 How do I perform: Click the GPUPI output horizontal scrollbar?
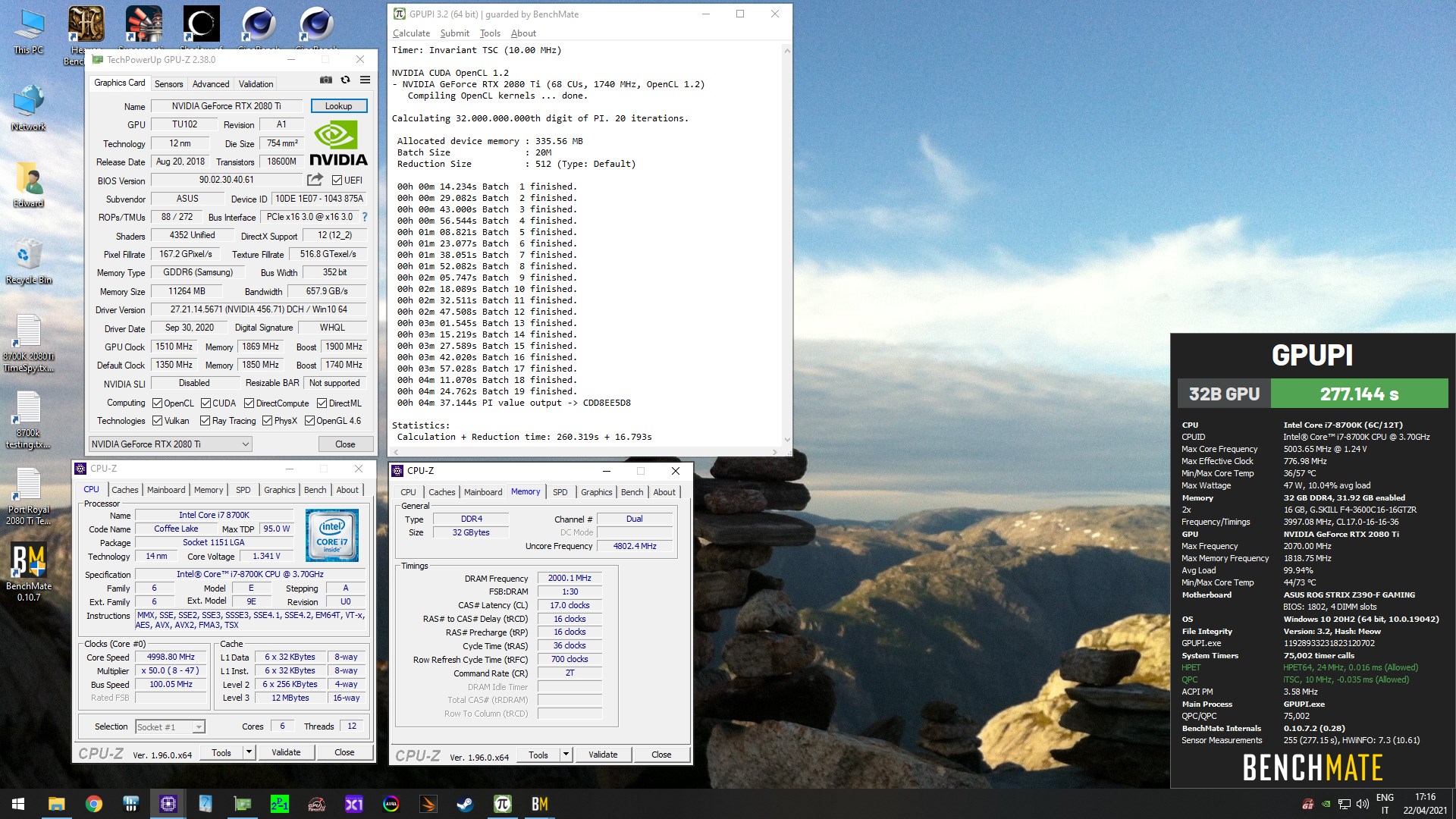(x=586, y=452)
